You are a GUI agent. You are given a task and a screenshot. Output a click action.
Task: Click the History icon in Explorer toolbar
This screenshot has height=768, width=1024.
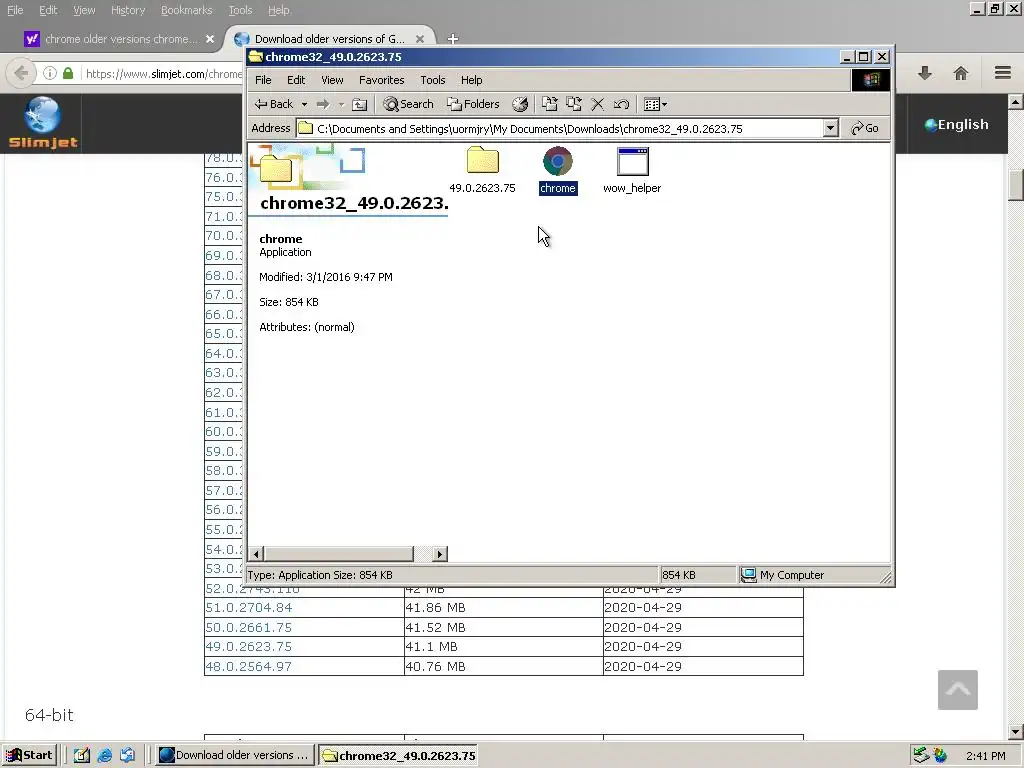(520, 104)
